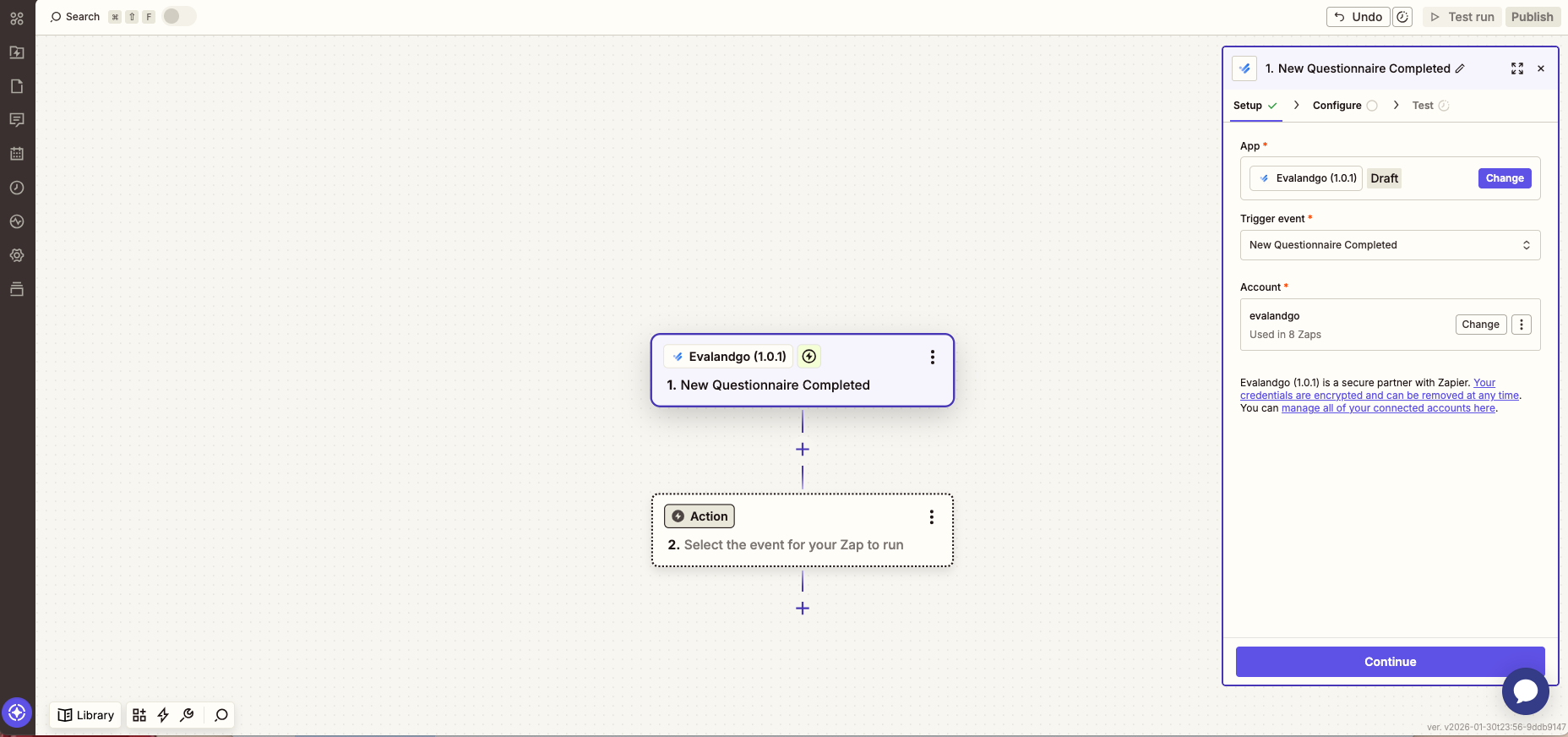Open the Zap details folder icon in sidebar

pyautogui.click(x=17, y=52)
